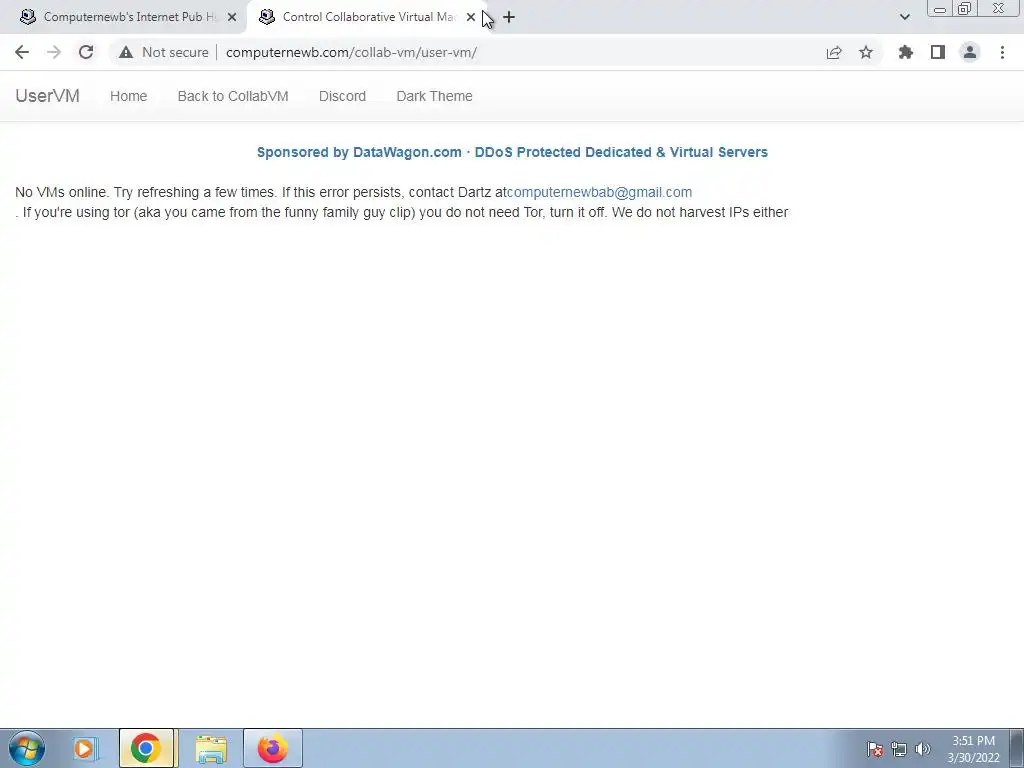This screenshot has width=1024, height=768.
Task: Launch Windows Media Player from taskbar
Action: pyautogui.click(x=84, y=748)
